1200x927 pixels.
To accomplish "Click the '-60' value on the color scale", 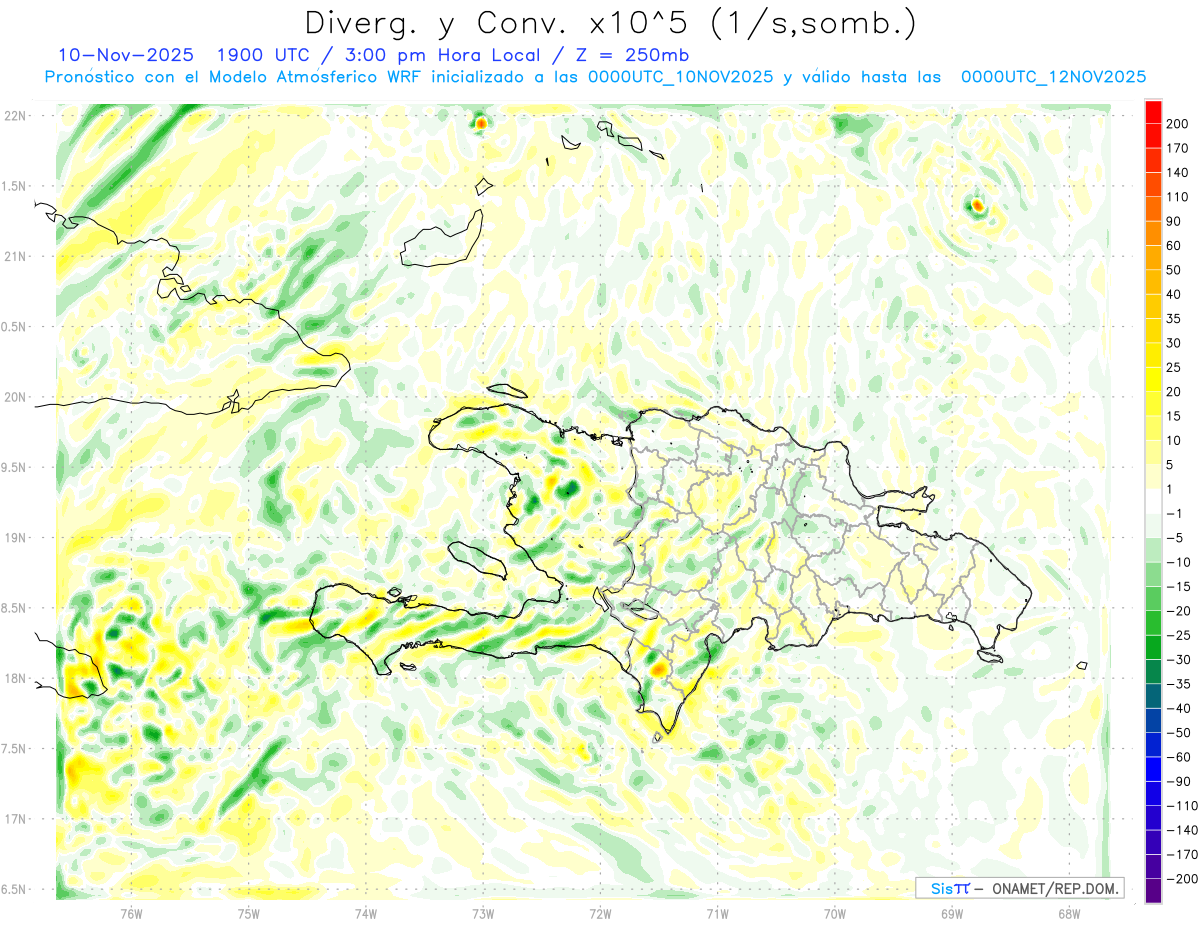I will pos(1177,758).
